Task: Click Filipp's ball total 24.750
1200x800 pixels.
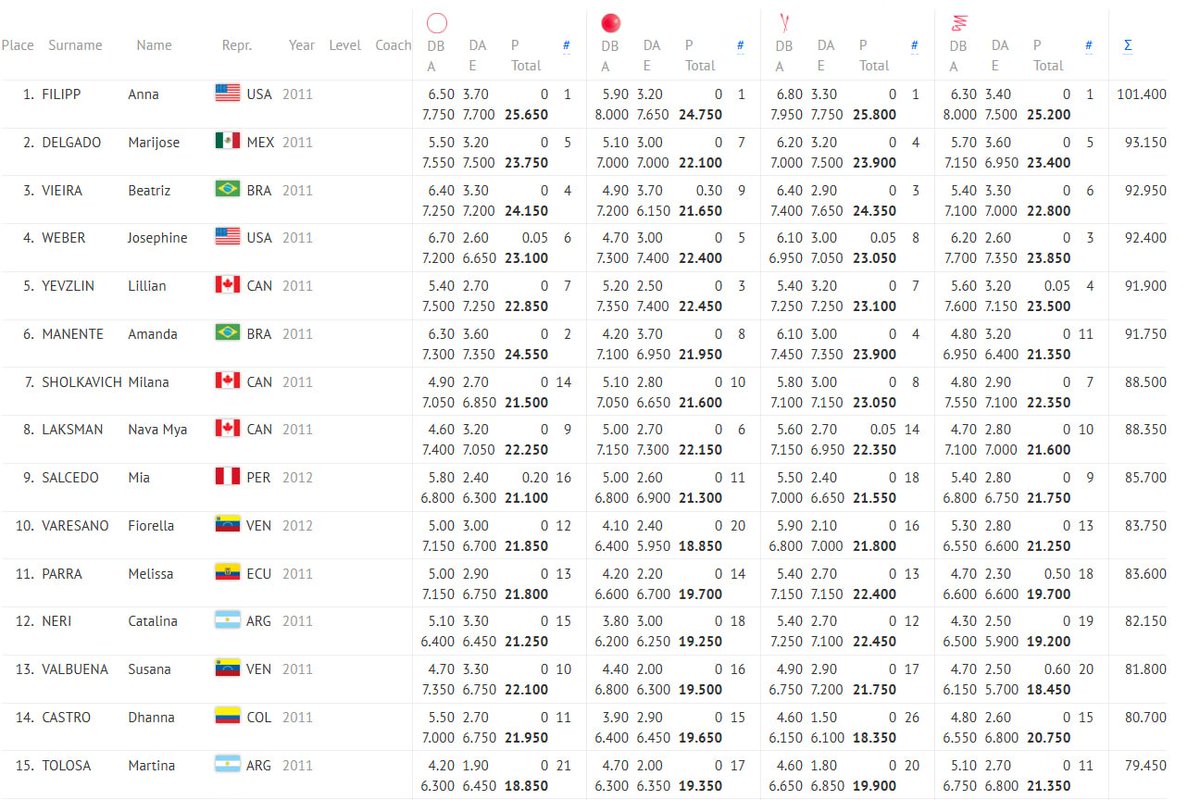Action: point(701,115)
